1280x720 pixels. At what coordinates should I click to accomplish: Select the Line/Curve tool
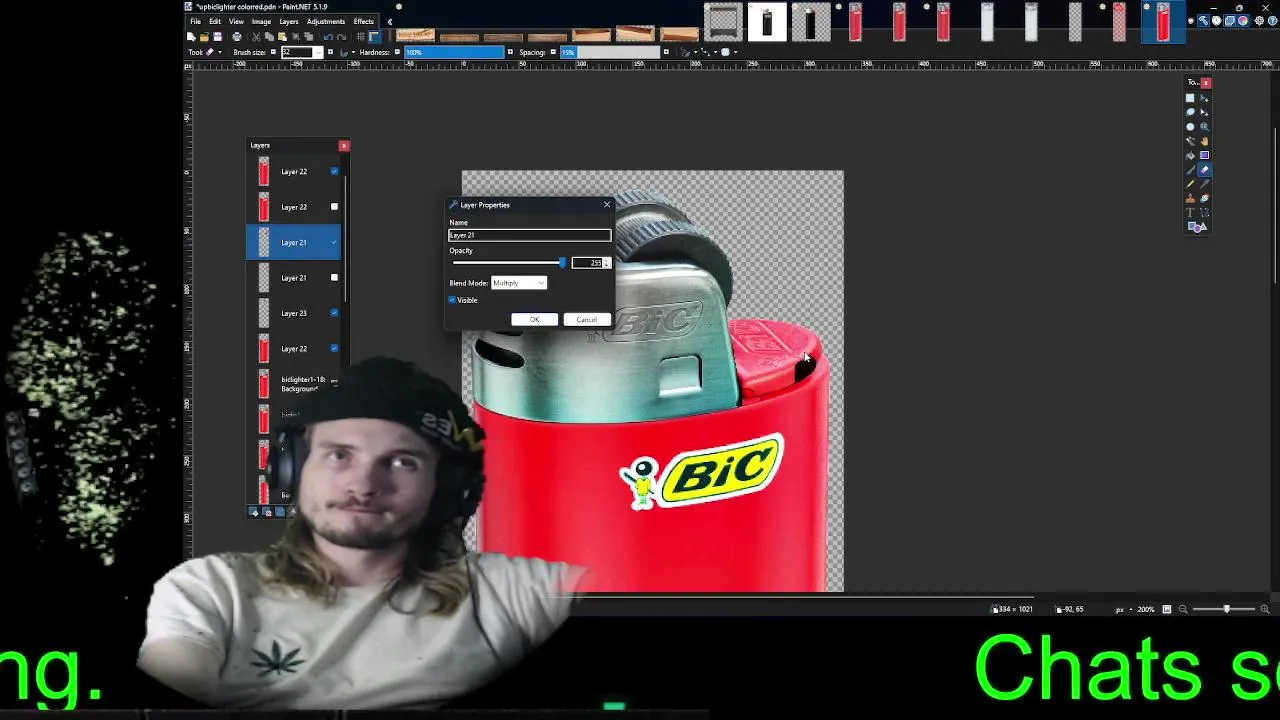[1204, 212]
